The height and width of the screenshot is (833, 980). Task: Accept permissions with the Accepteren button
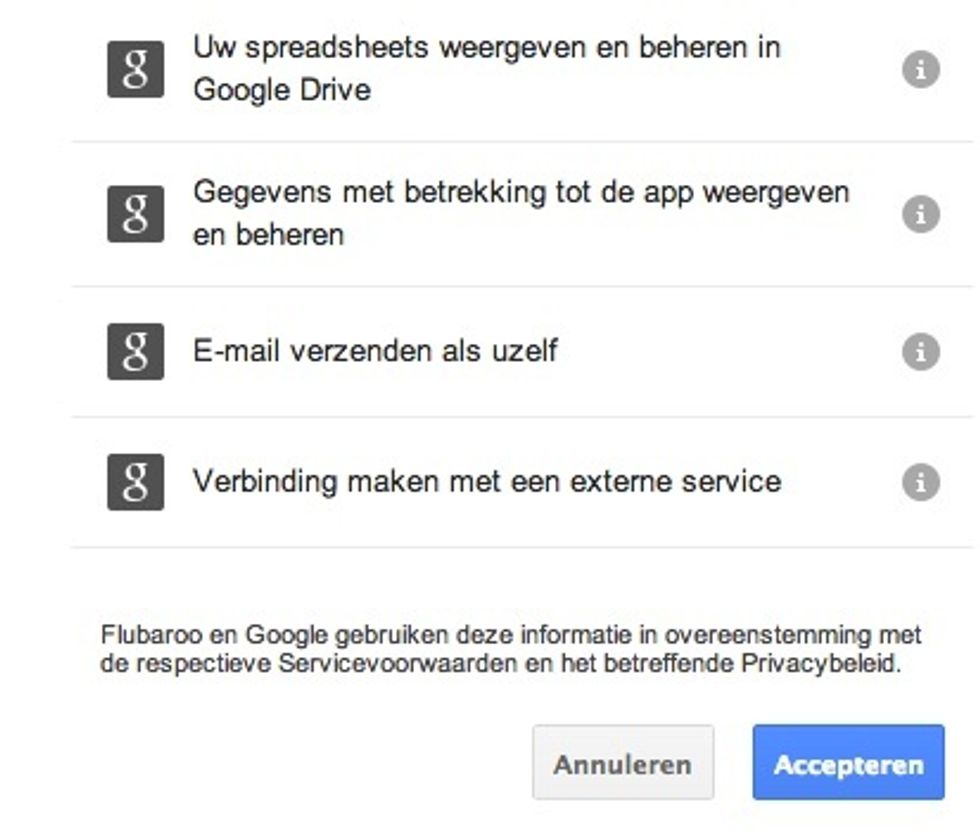point(848,762)
